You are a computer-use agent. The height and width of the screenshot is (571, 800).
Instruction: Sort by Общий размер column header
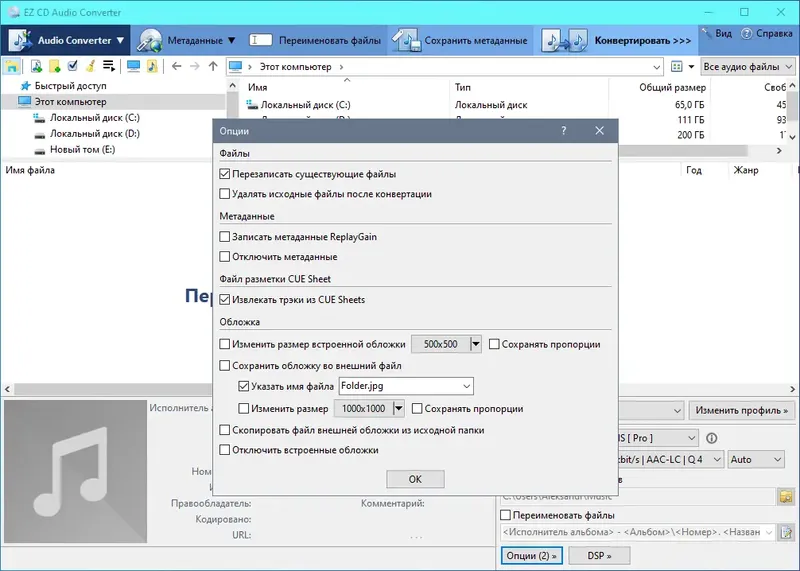(672, 87)
